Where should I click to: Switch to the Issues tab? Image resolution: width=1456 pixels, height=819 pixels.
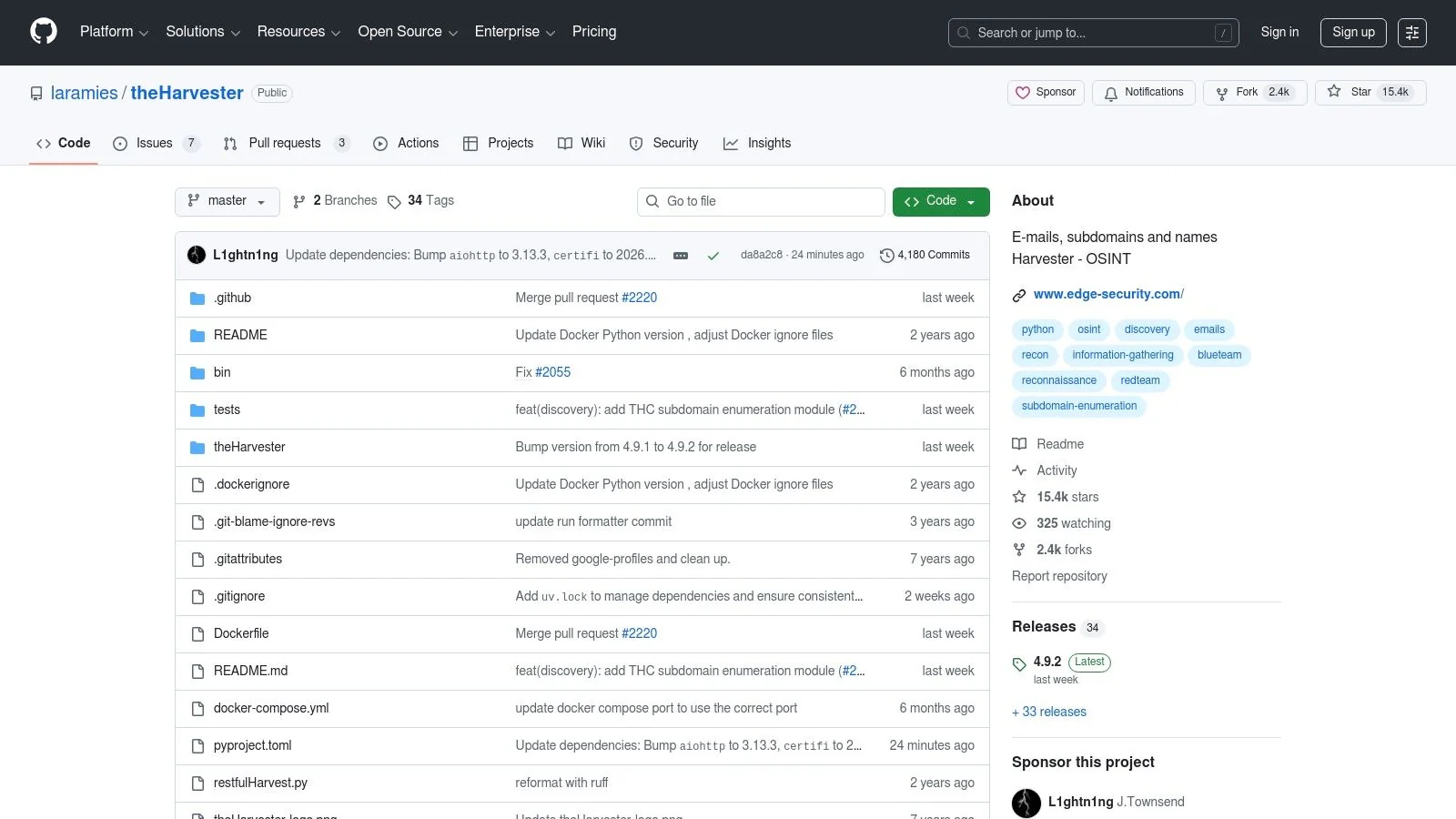point(156,144)
